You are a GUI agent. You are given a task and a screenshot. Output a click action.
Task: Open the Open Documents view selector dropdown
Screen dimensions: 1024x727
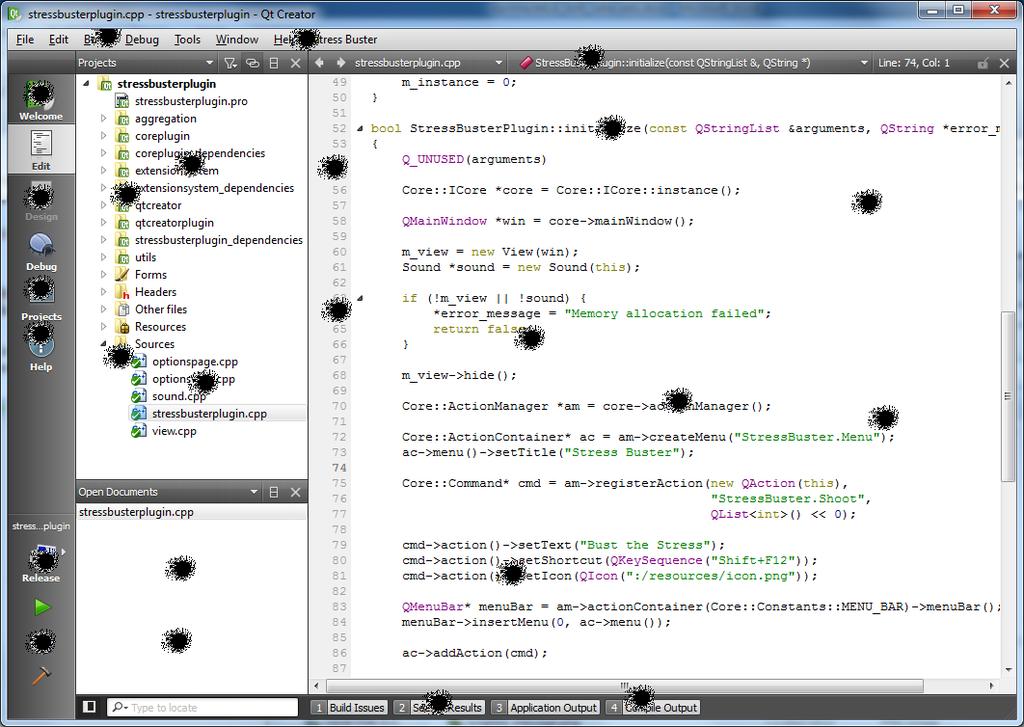click(253, 492)
